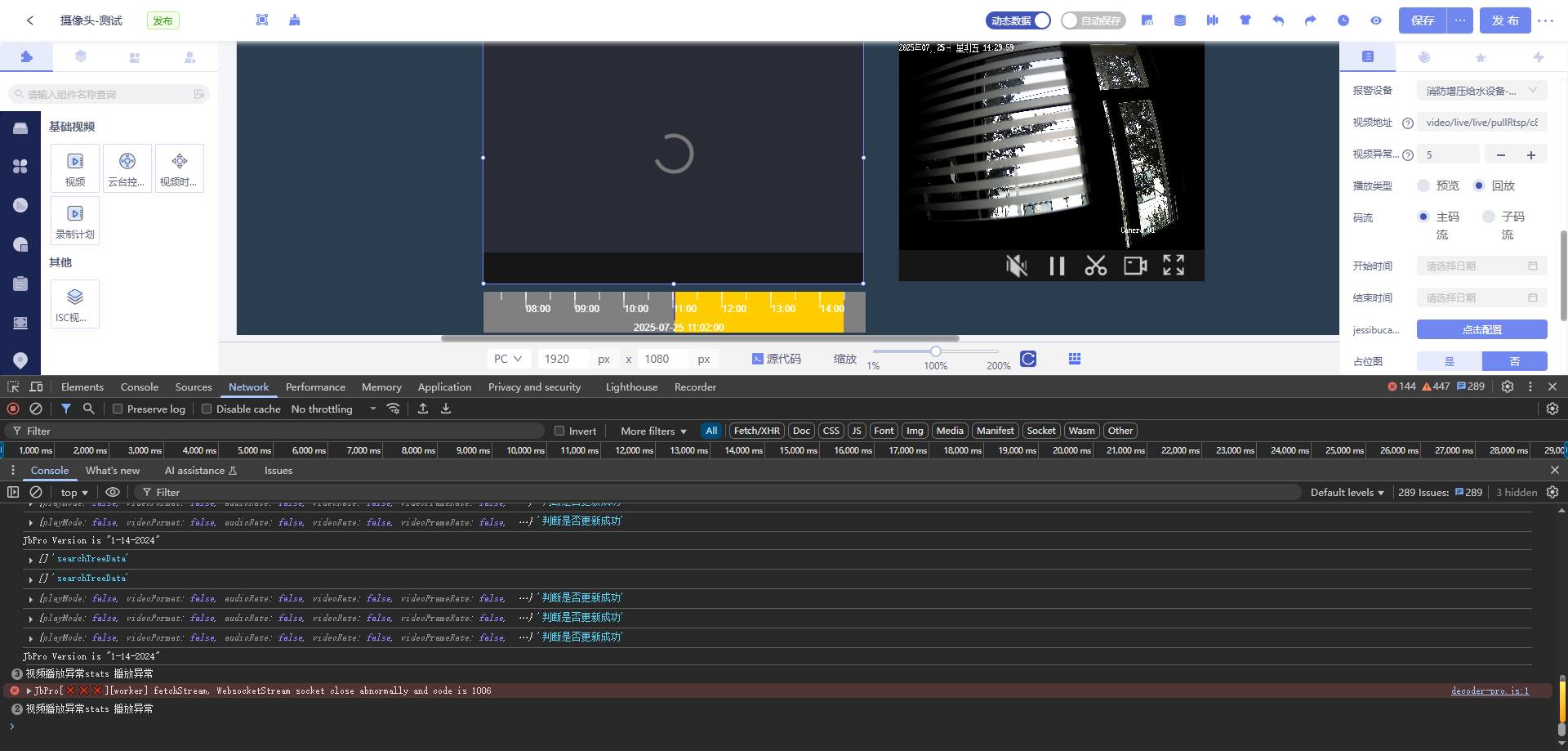This screenshot has height=751, width=1568.
Task: Open DevTools settings gear
Action: point(1508,387)
